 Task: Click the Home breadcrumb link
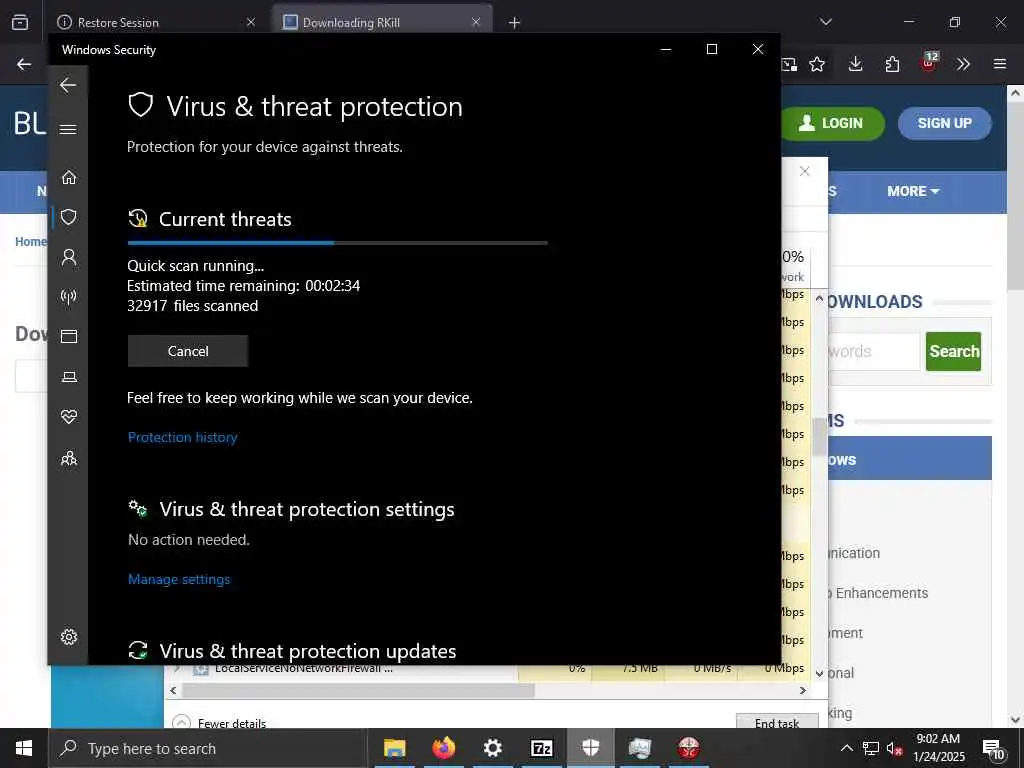pos(31,242)
